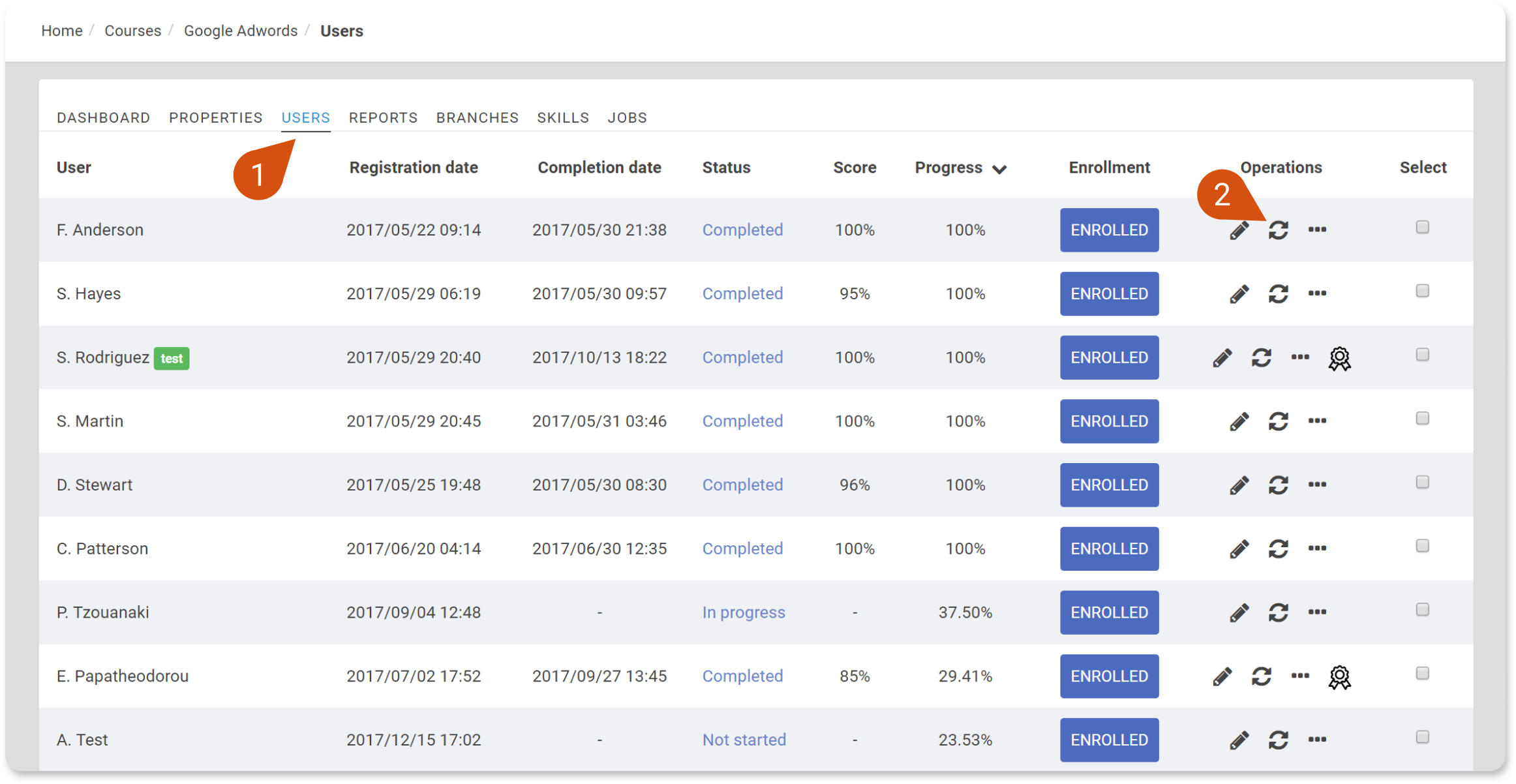The image size is (1516, 784).
Task: Tick the checkbox for C. Patterson
Action: click(1423, 547)
